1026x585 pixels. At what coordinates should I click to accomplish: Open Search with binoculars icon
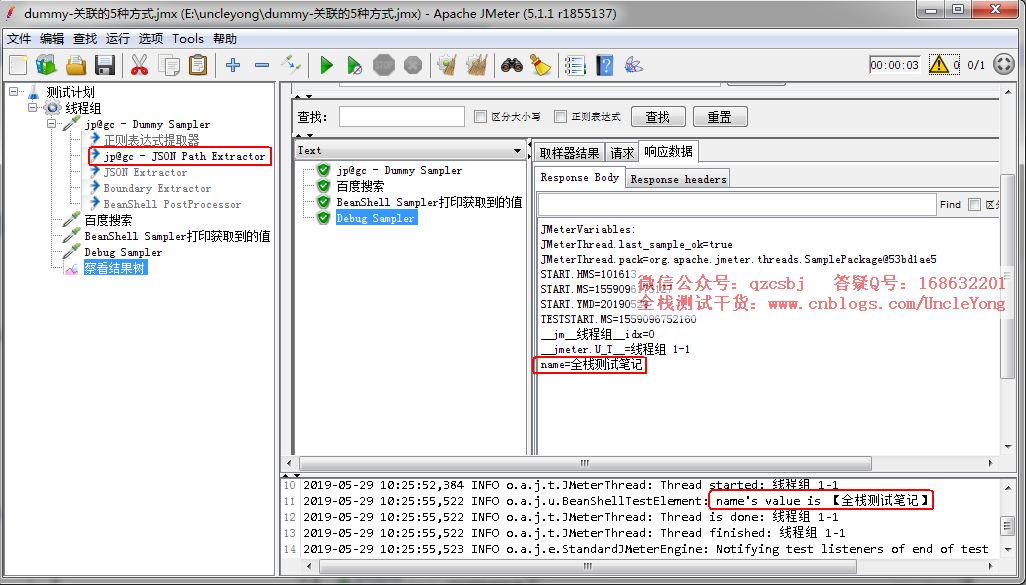[512, 65]
